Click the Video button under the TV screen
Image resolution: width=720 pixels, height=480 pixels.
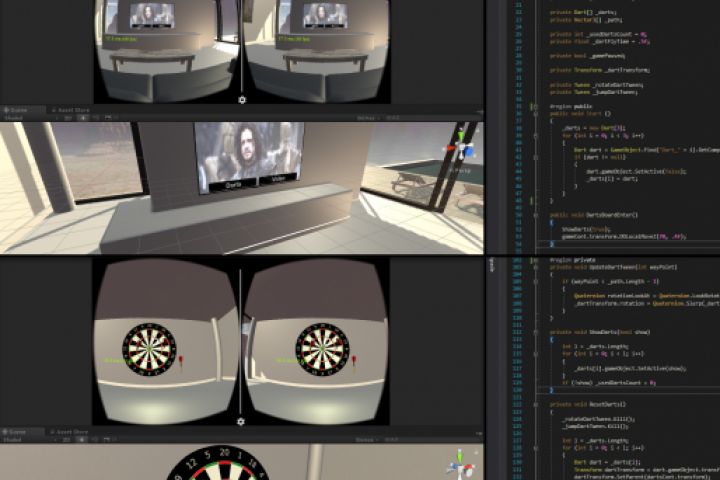pos(278,179)
